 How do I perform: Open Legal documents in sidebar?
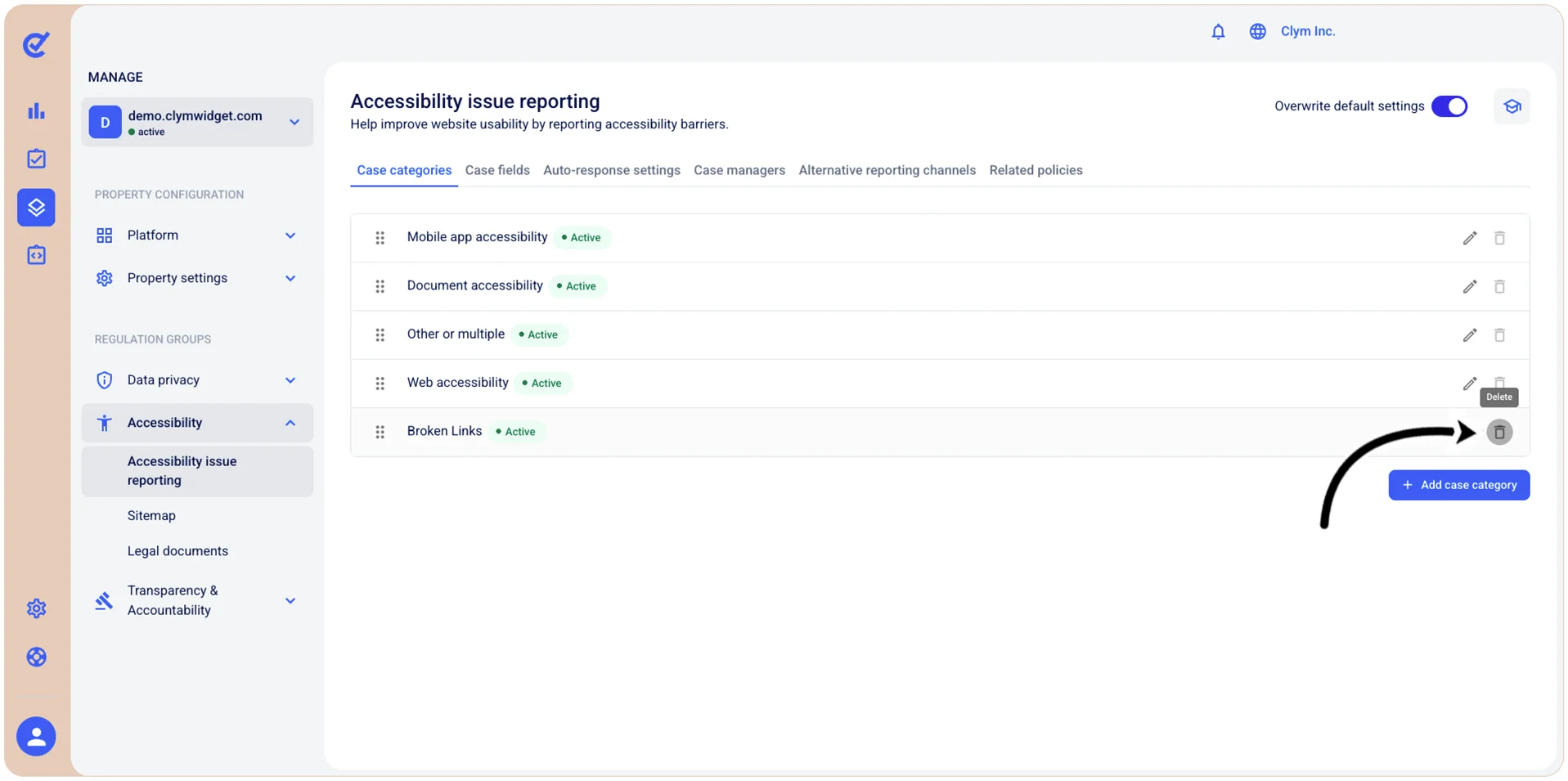[177, 551]
